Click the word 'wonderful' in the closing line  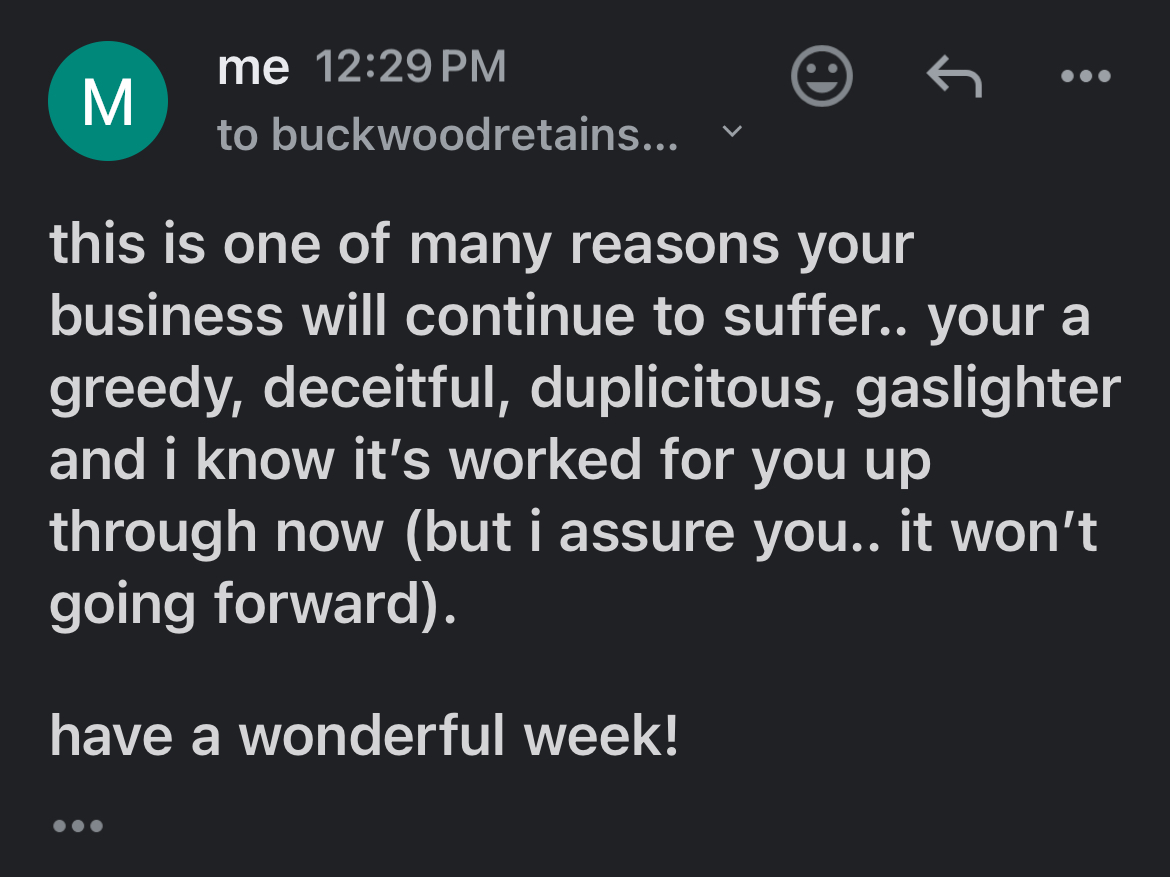click(x=372, y=736)
